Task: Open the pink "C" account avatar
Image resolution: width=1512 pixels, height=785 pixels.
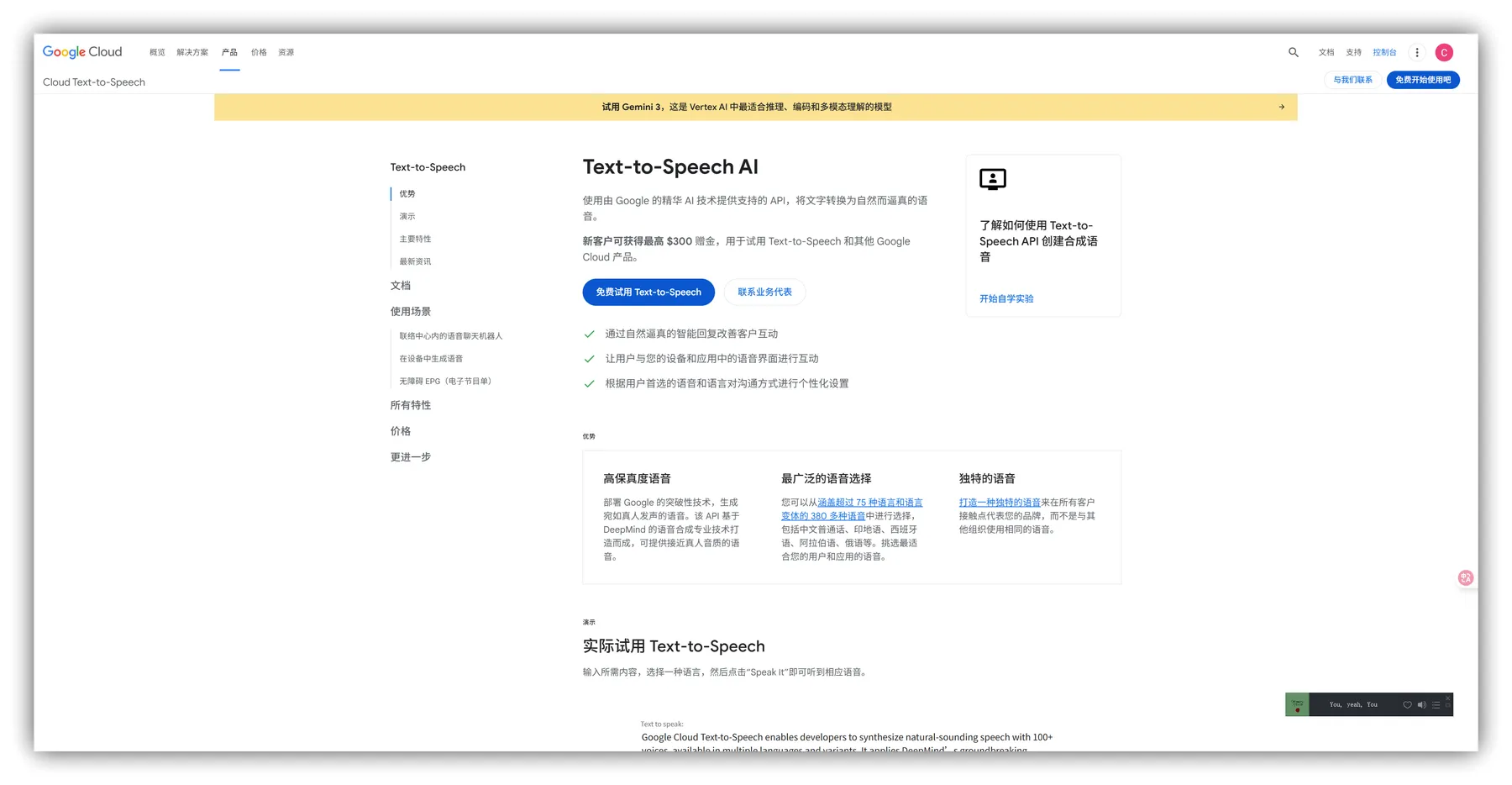Action: (x=1444, y=53)
